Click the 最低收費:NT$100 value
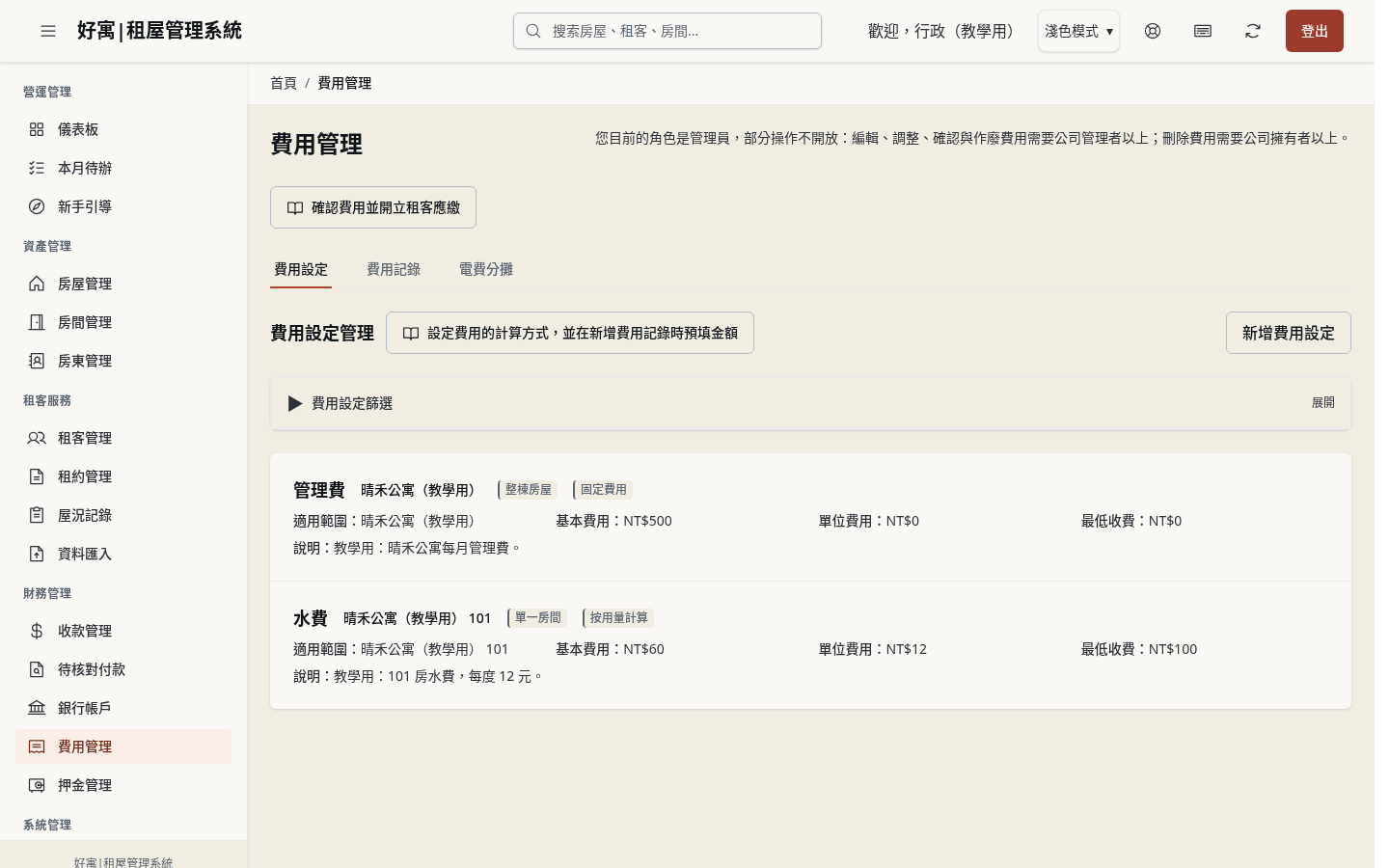The width and height of the screenshot is (1389, 868). point(1139,649)
